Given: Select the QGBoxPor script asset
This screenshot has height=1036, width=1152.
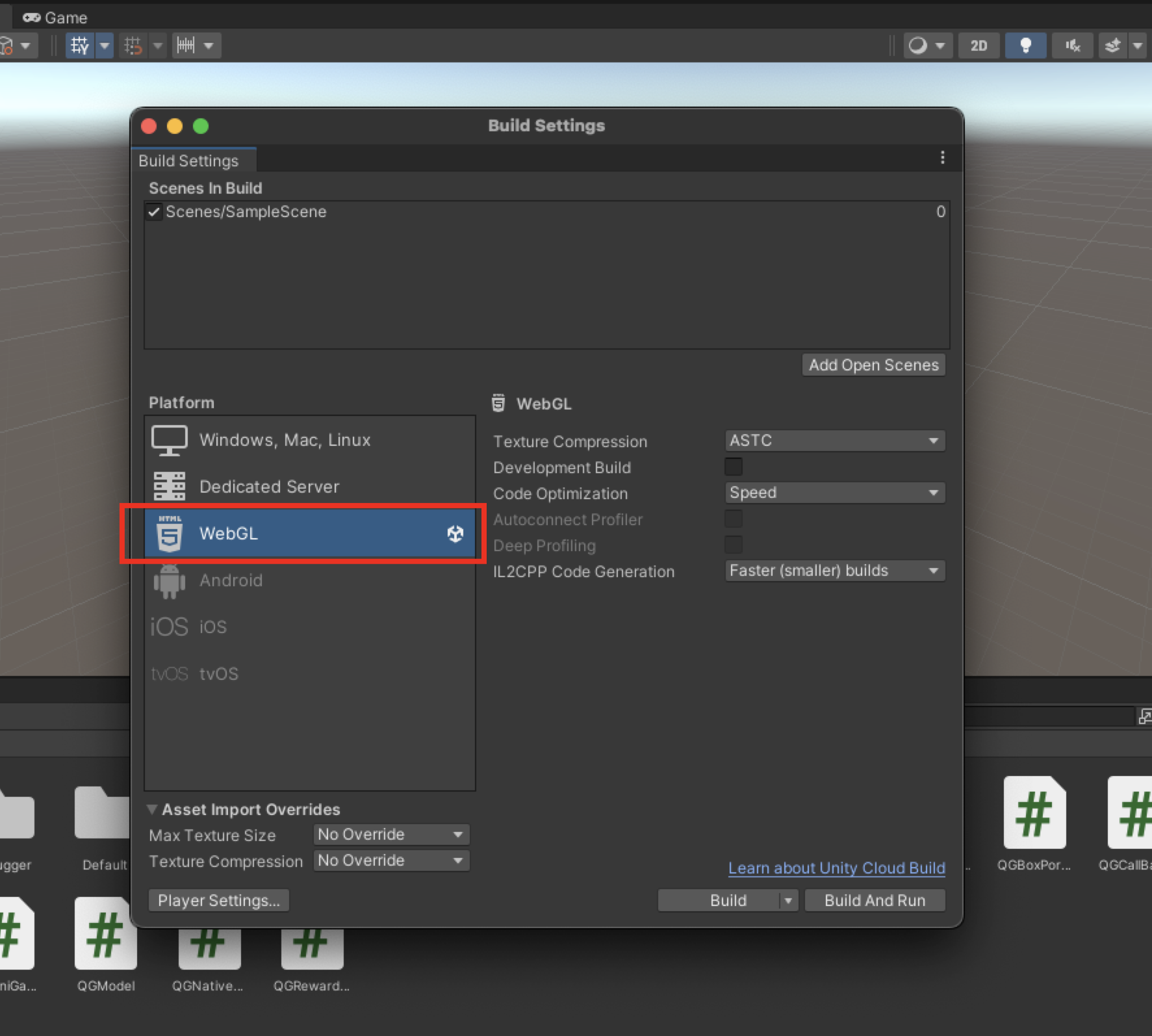Looking at the screenshot, I should [1034, 824].
